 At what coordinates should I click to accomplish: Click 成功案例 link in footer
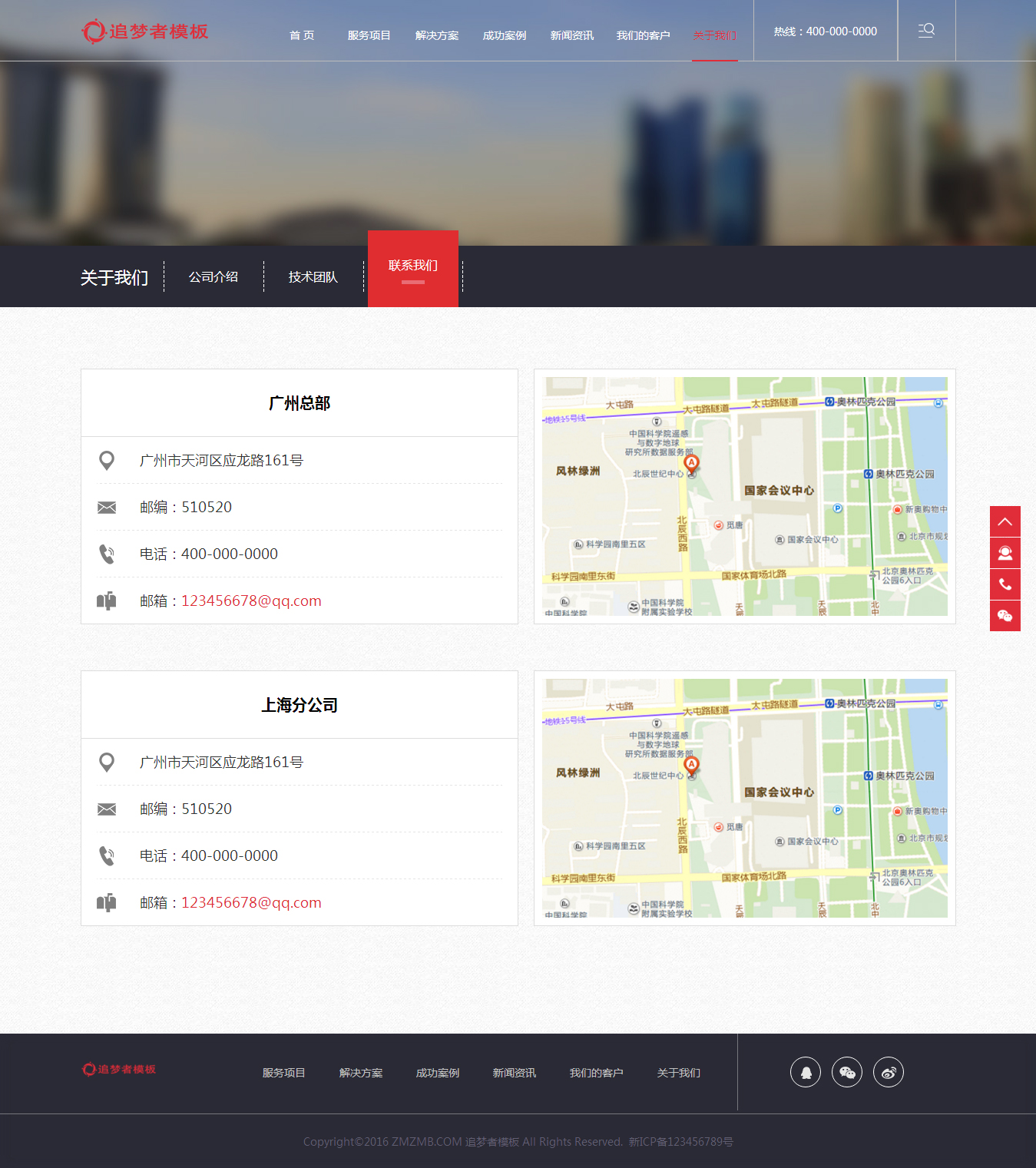[x=438, y=1073]
